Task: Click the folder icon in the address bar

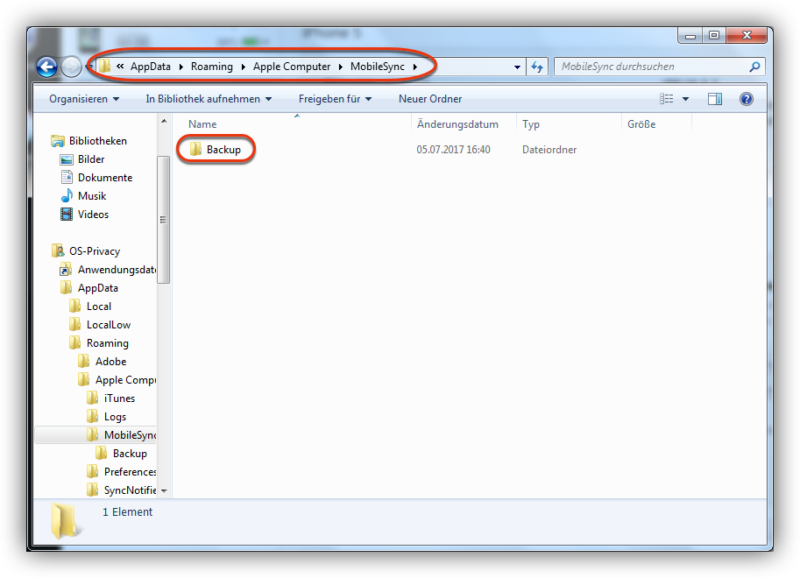Action: (x=104, y=66)
